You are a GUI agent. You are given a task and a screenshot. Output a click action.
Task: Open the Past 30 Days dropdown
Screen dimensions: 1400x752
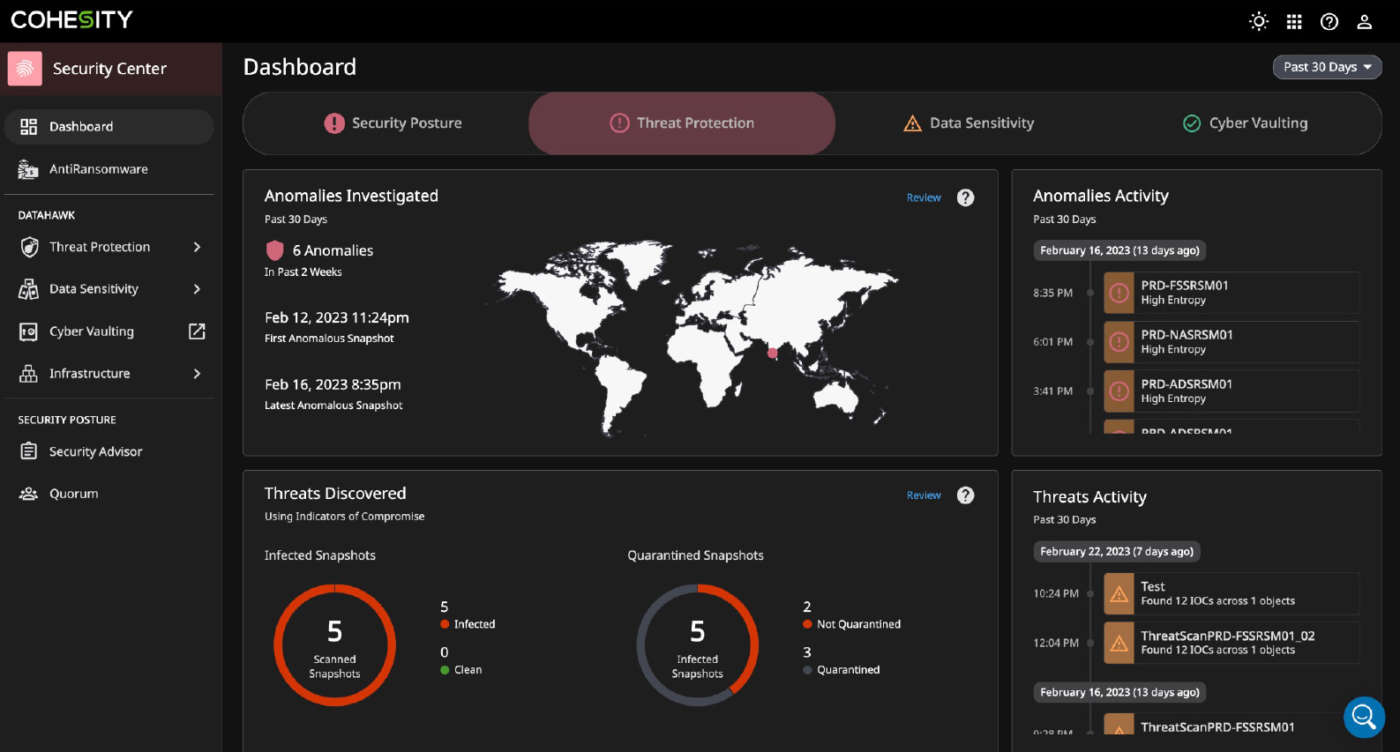point(1327,67)
